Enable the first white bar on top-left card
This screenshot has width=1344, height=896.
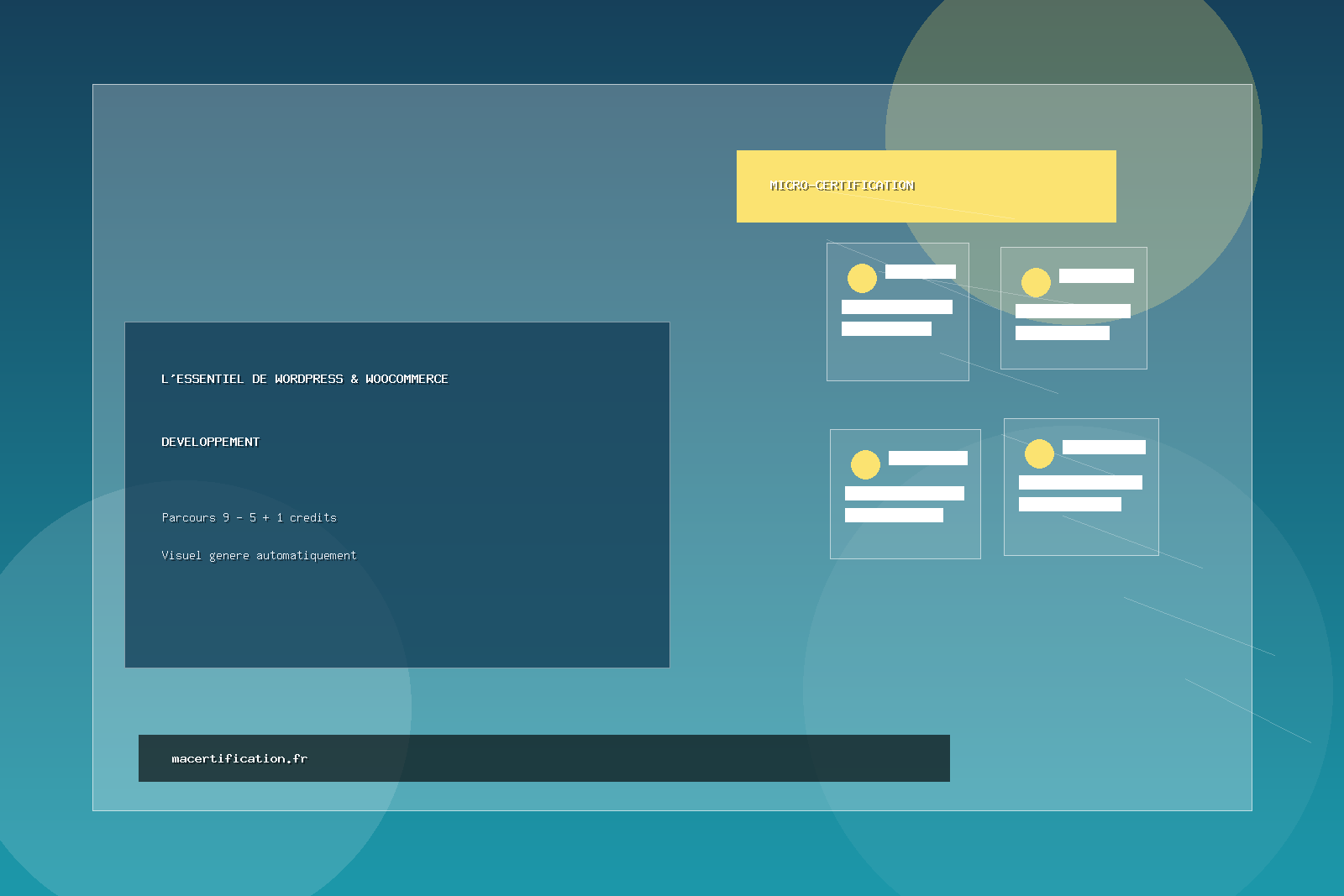pos(921,271)
